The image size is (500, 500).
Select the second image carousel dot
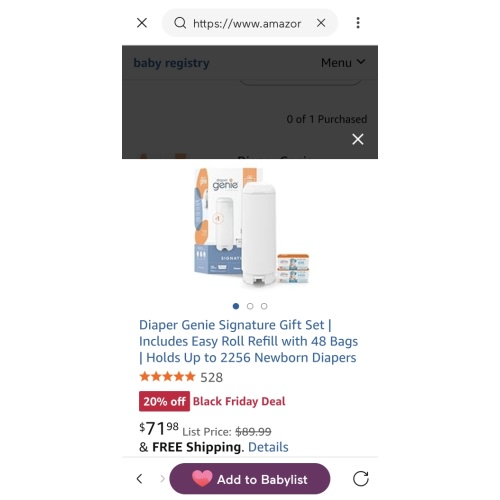tap(250, 306)
